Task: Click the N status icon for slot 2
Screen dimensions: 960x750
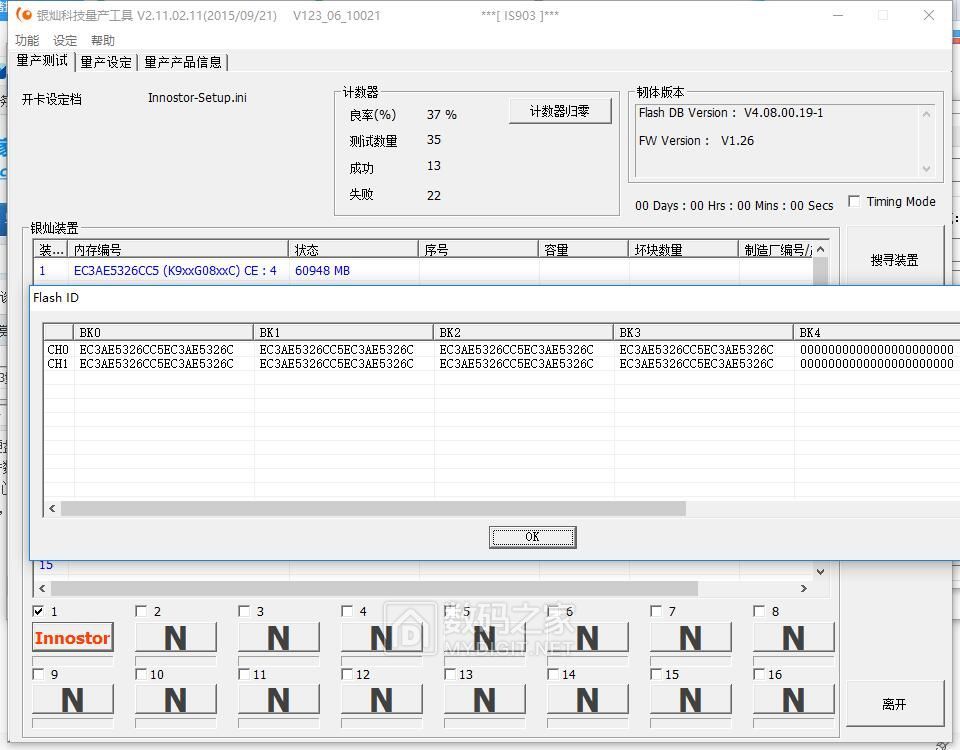Action: [176, 637]
